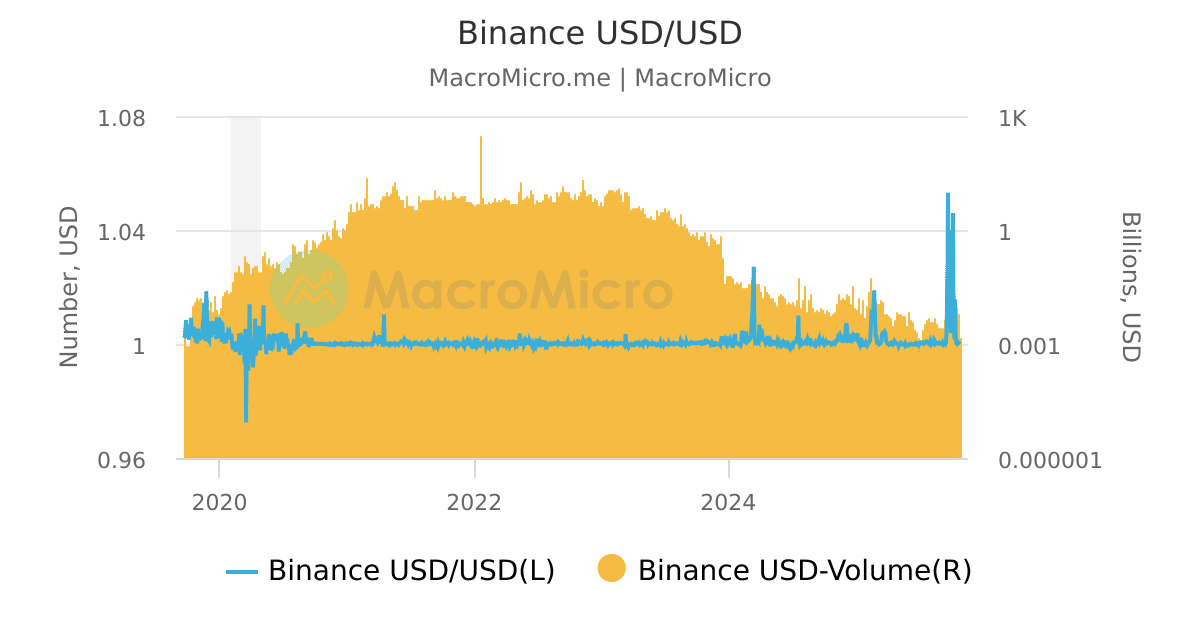
Task: Click the lowest price dip in 2020
Action: [246, 418]
